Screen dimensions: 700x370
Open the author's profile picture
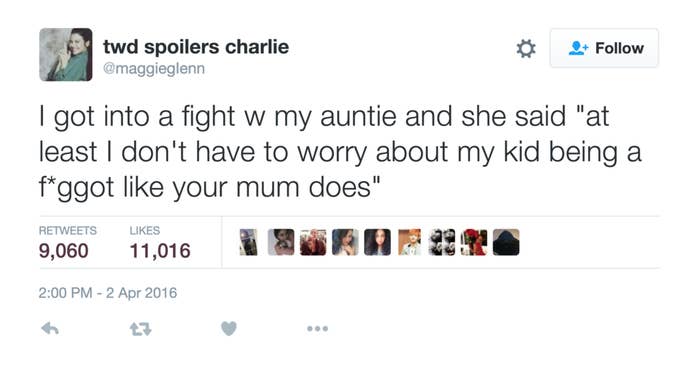66,54
